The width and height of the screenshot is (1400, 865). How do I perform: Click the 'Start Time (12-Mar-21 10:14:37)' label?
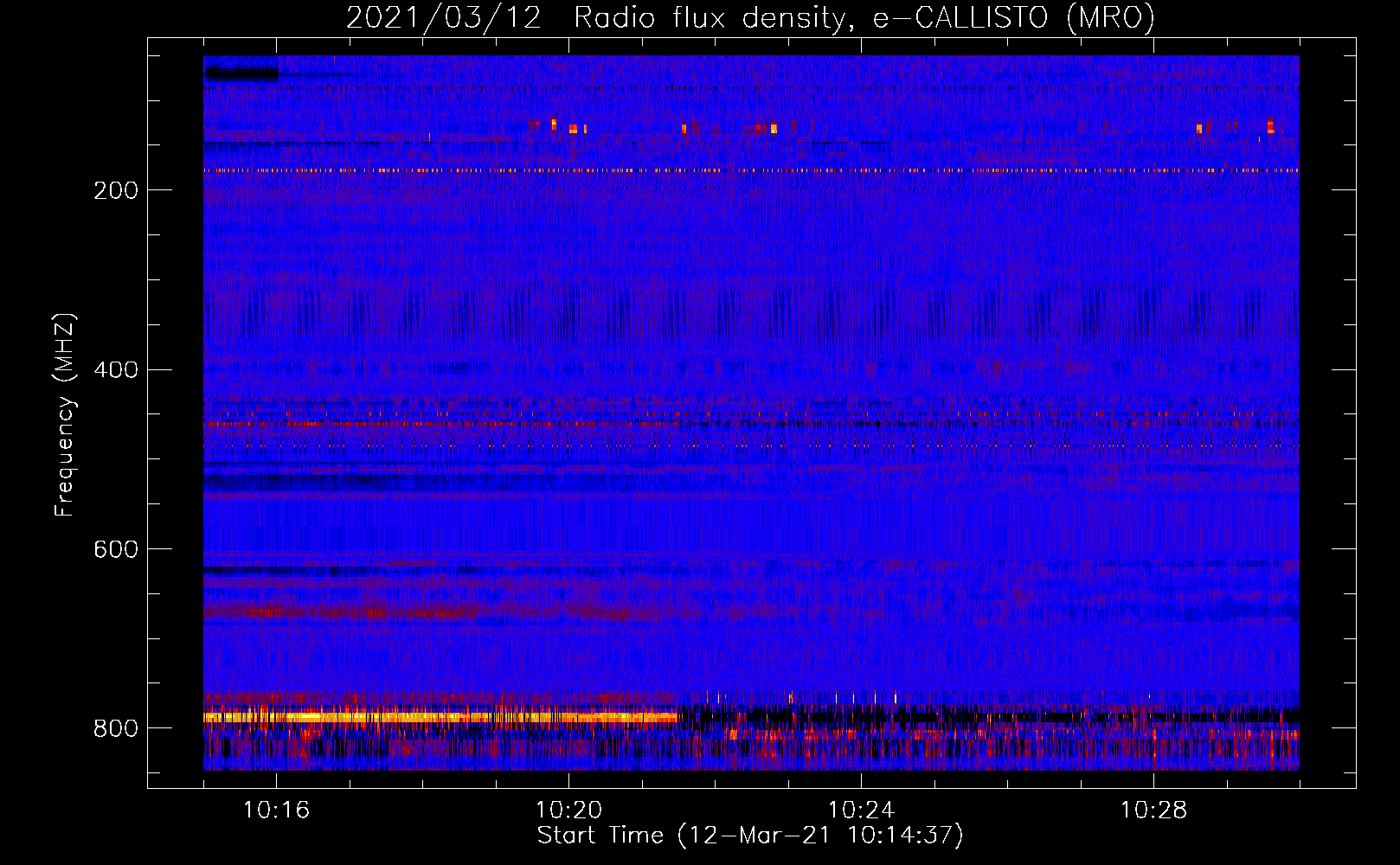[x=750, y=836]
